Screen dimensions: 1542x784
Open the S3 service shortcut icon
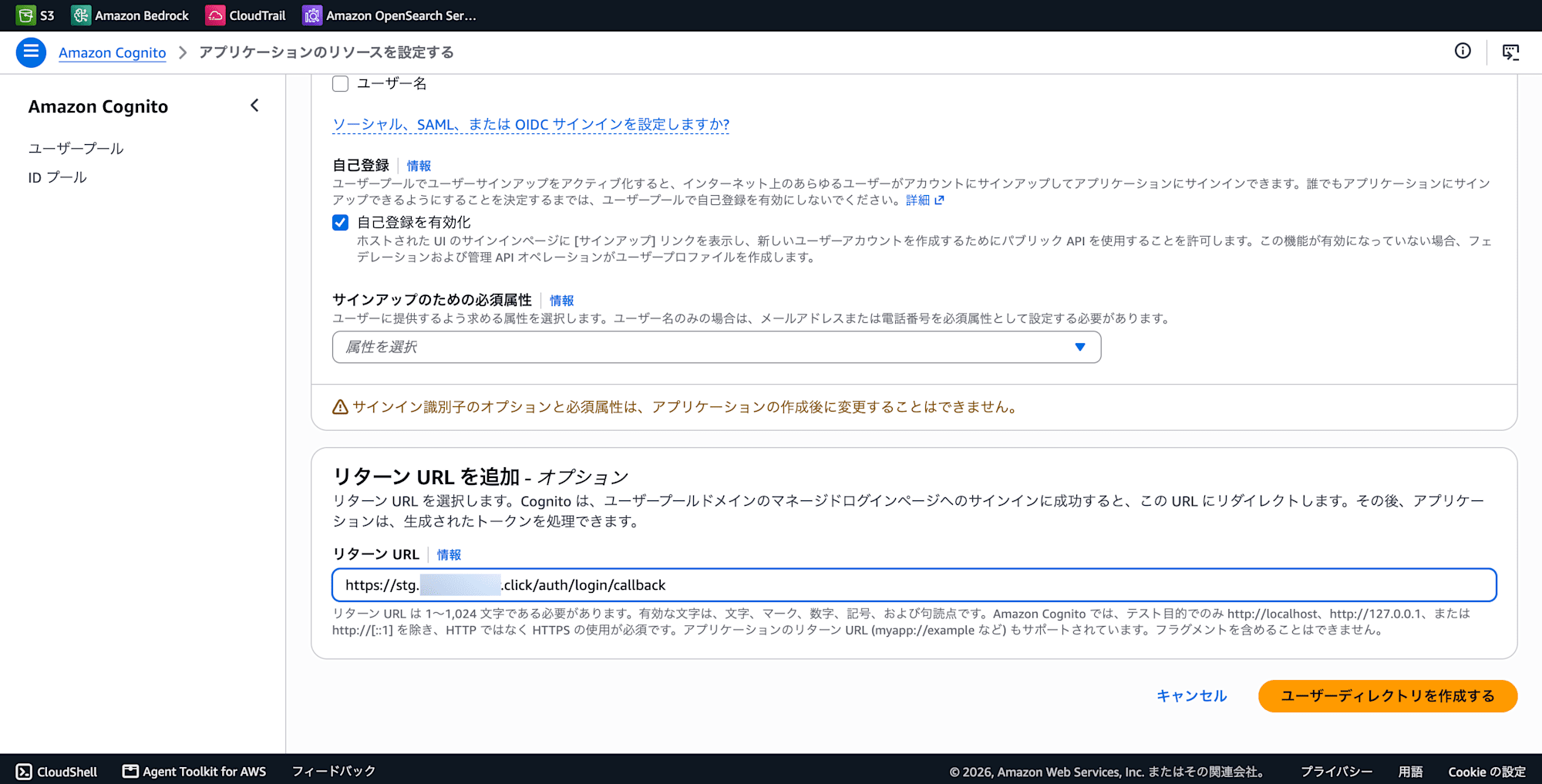click(25, 15)
